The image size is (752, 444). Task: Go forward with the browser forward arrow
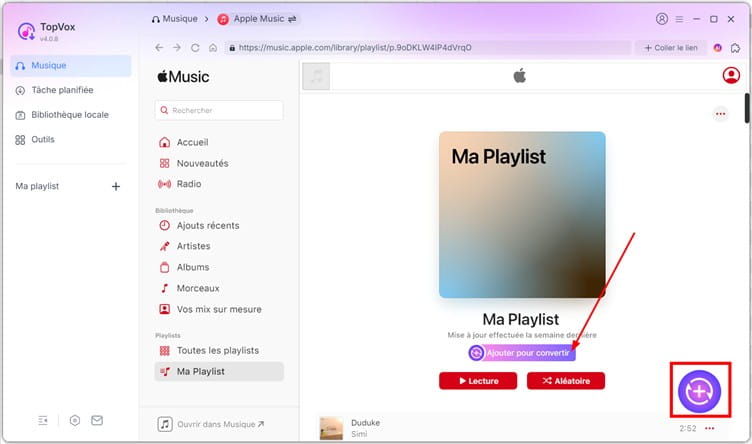pyautogui.click(x=177, y=47)
